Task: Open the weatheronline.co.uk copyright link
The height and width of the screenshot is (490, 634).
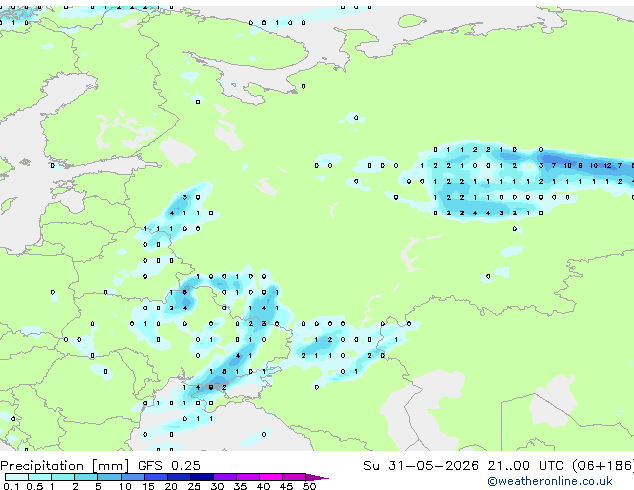Action: 550,481
